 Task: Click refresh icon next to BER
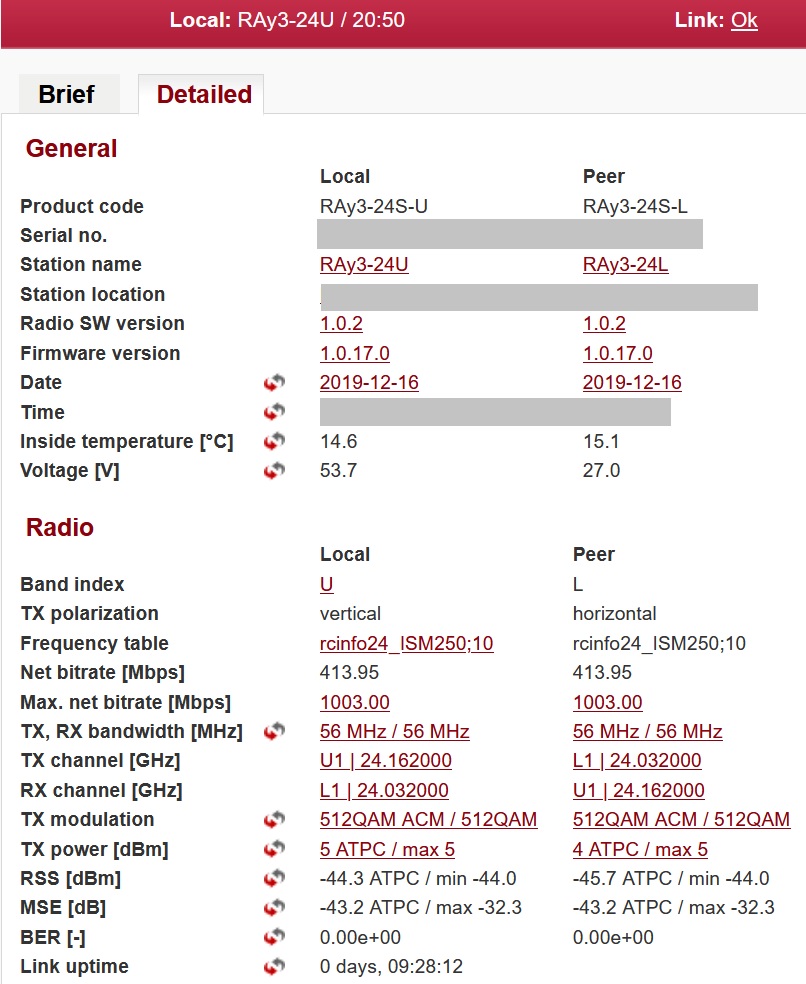tap(274, 938)
